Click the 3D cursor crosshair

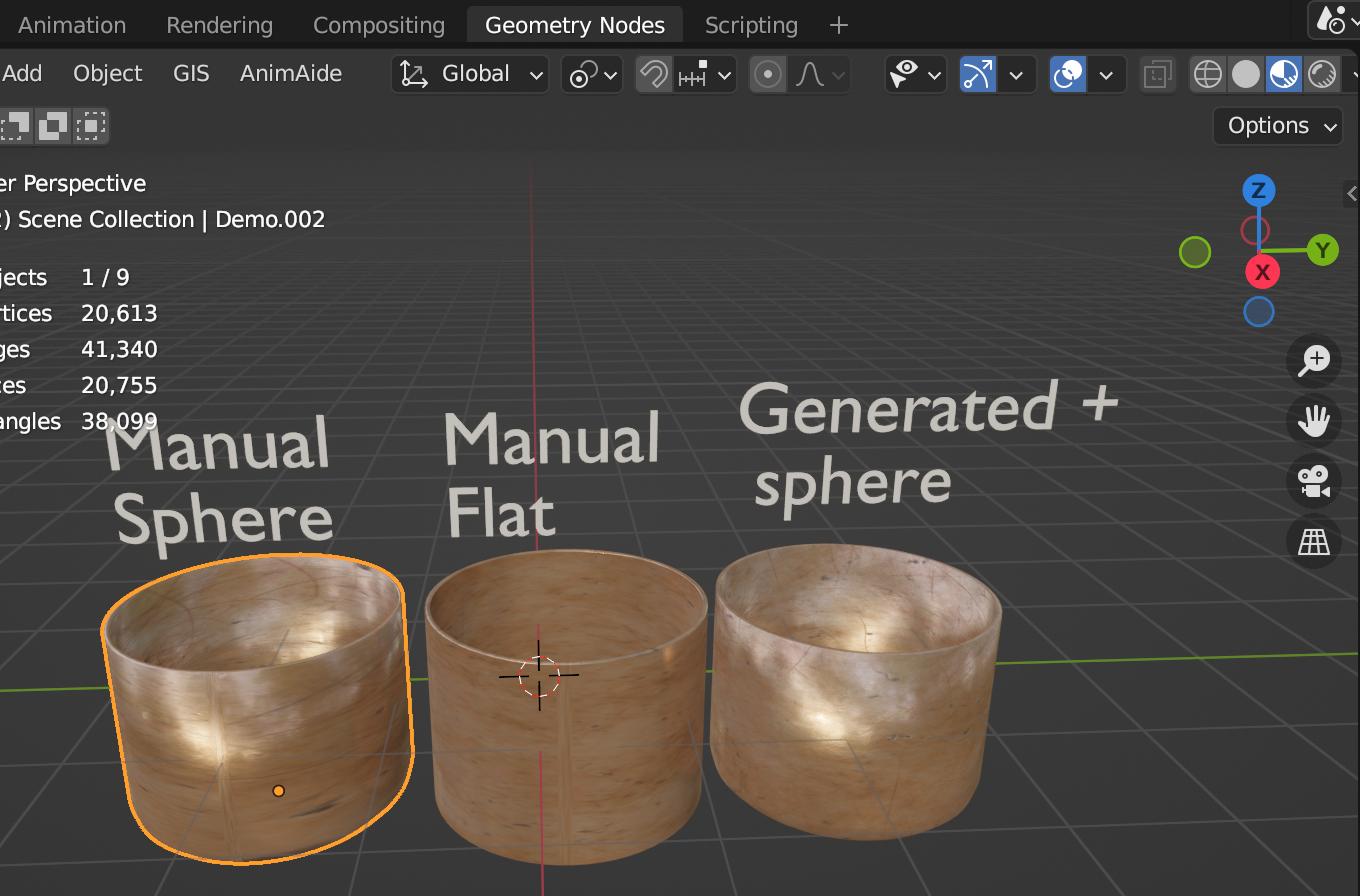pos(539,675)
